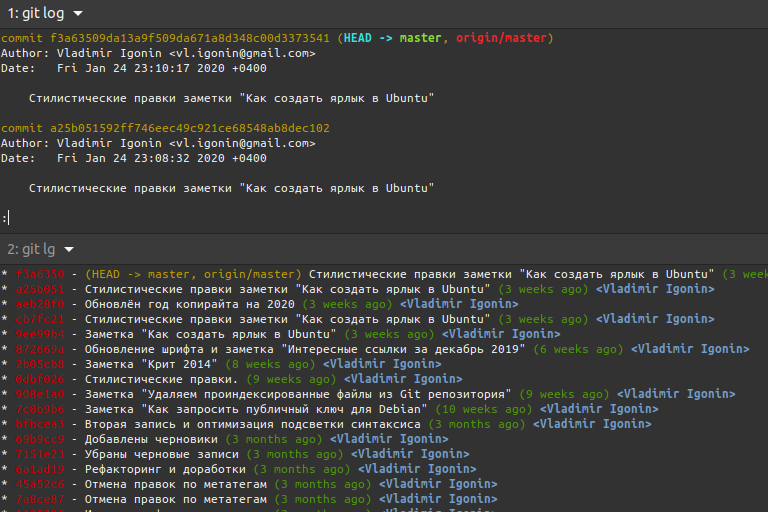This screenshot has height=512, width=768.
Task: Click commit line 'Обновлён год копирайта на 2020'
Action: click(190, 304)
